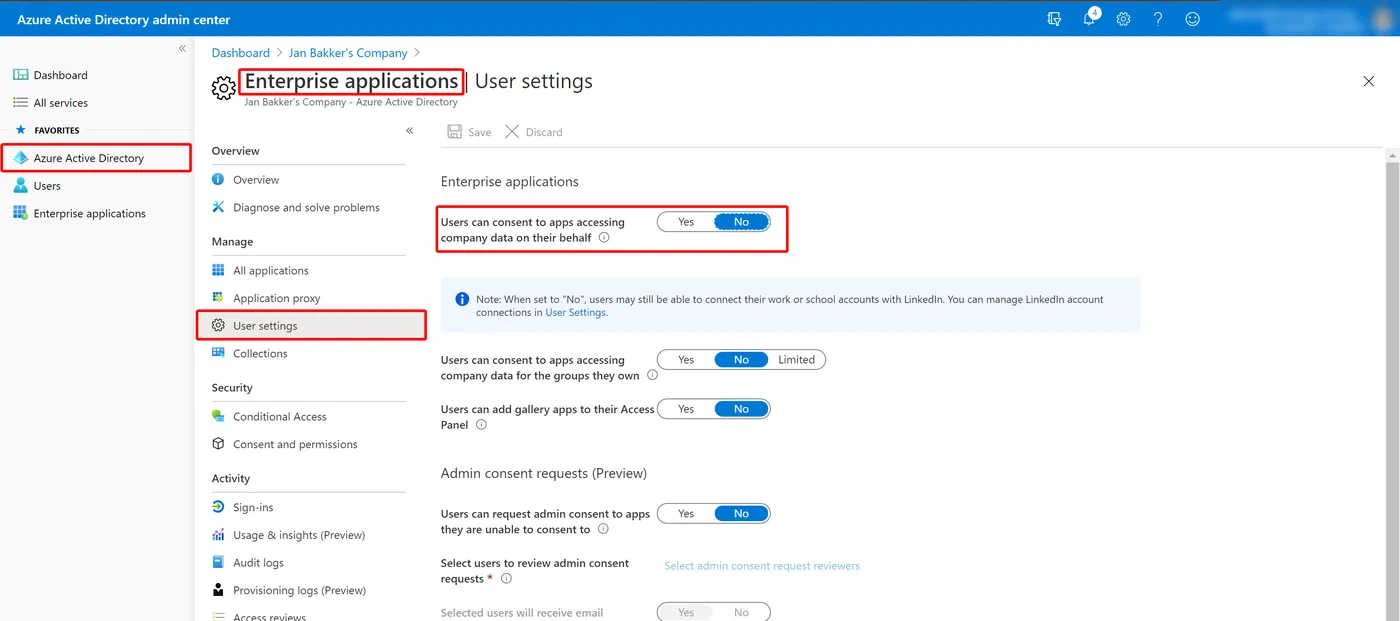Open the directory and subscription filter icon
This screenshot has height=621, width=1400.
[x=1054, y=19]
